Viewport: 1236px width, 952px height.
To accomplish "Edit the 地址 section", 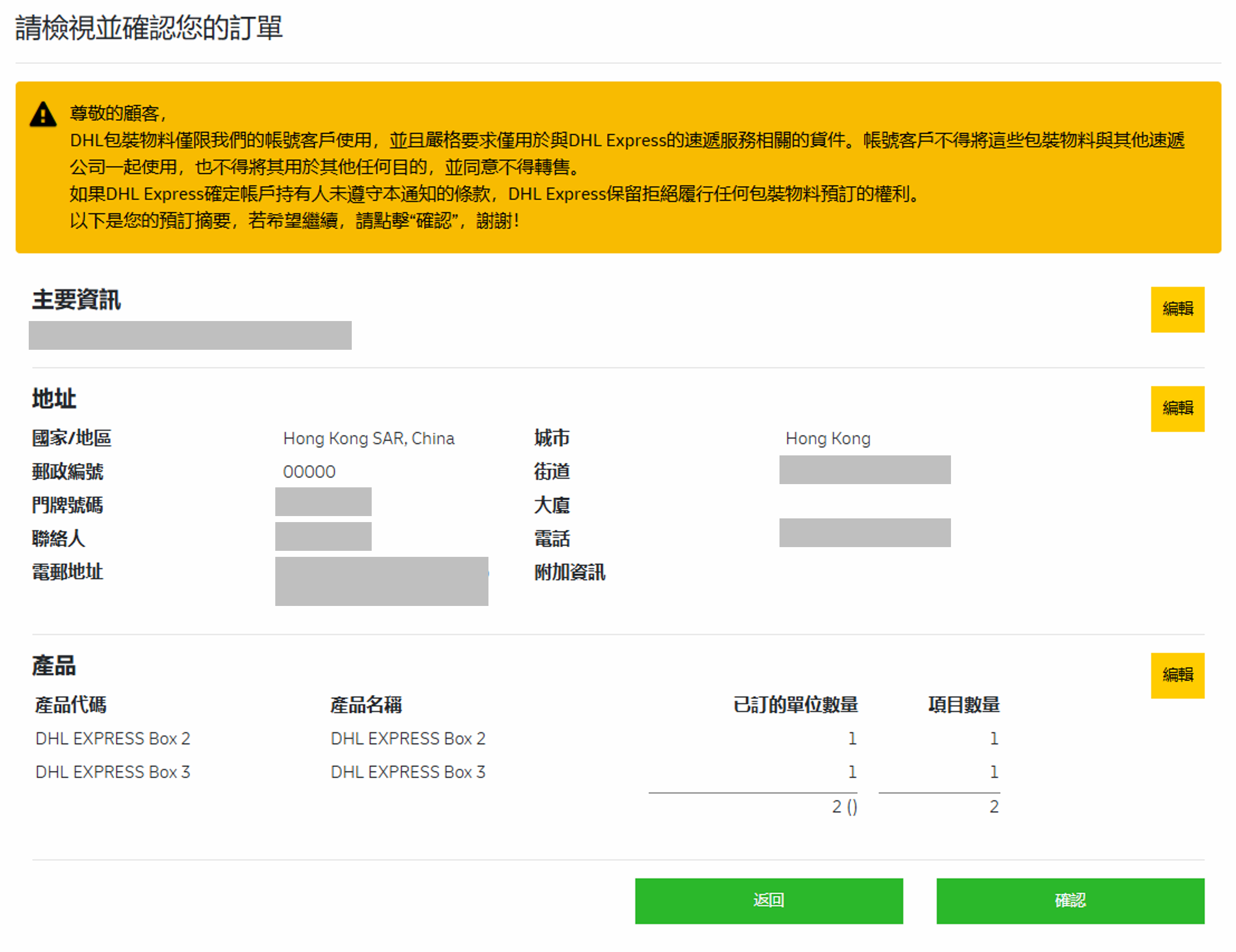I will click(1177, 409).
